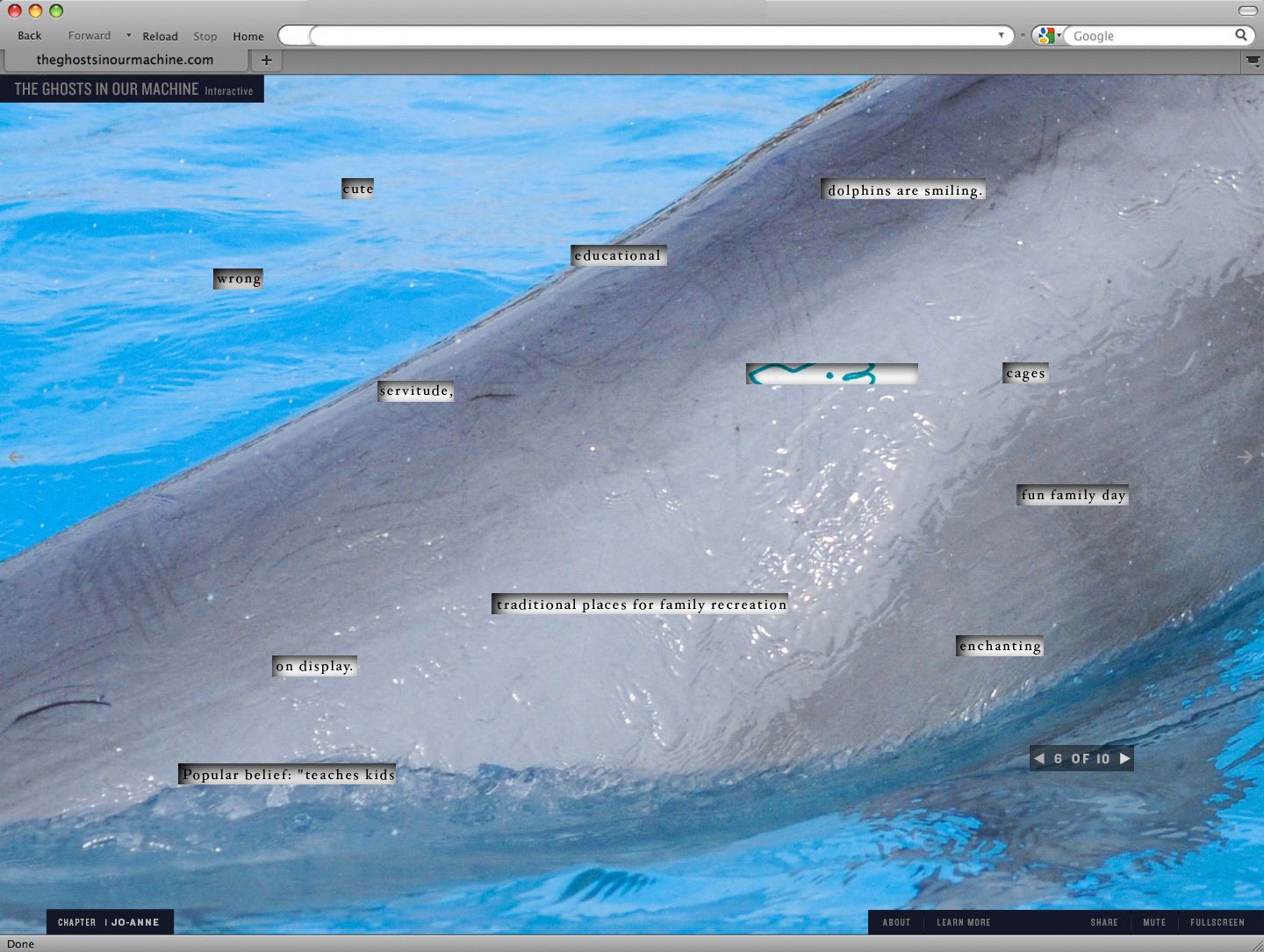The width and height of the screenshot is (1264, 952).
Task: Select the word 'cages'
Action: click(x=1026, y=373)
